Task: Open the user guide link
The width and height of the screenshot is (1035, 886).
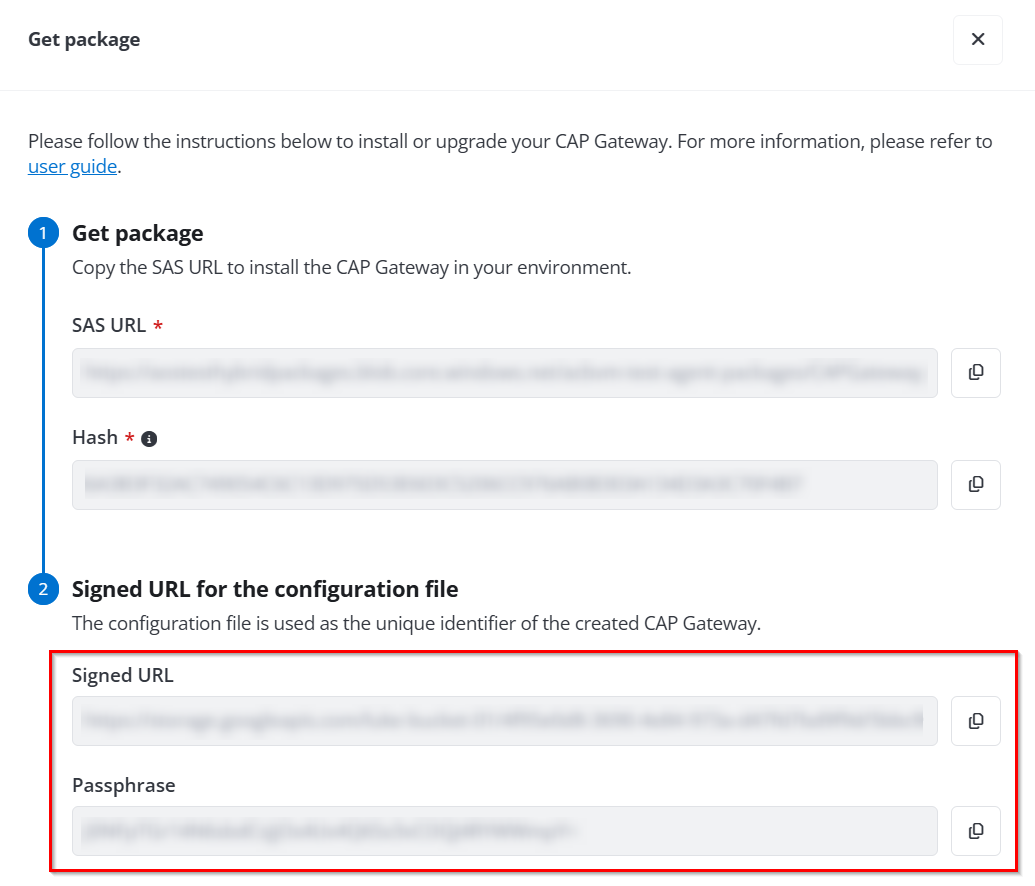Action: point(72,166)
